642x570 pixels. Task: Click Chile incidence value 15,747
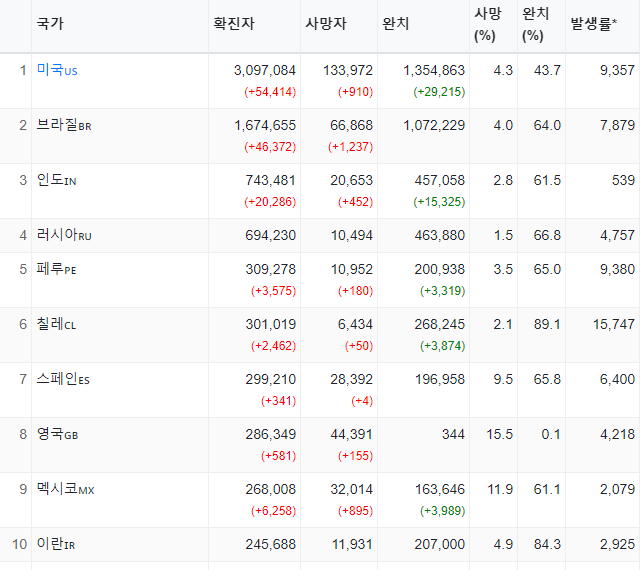point(614,324)
